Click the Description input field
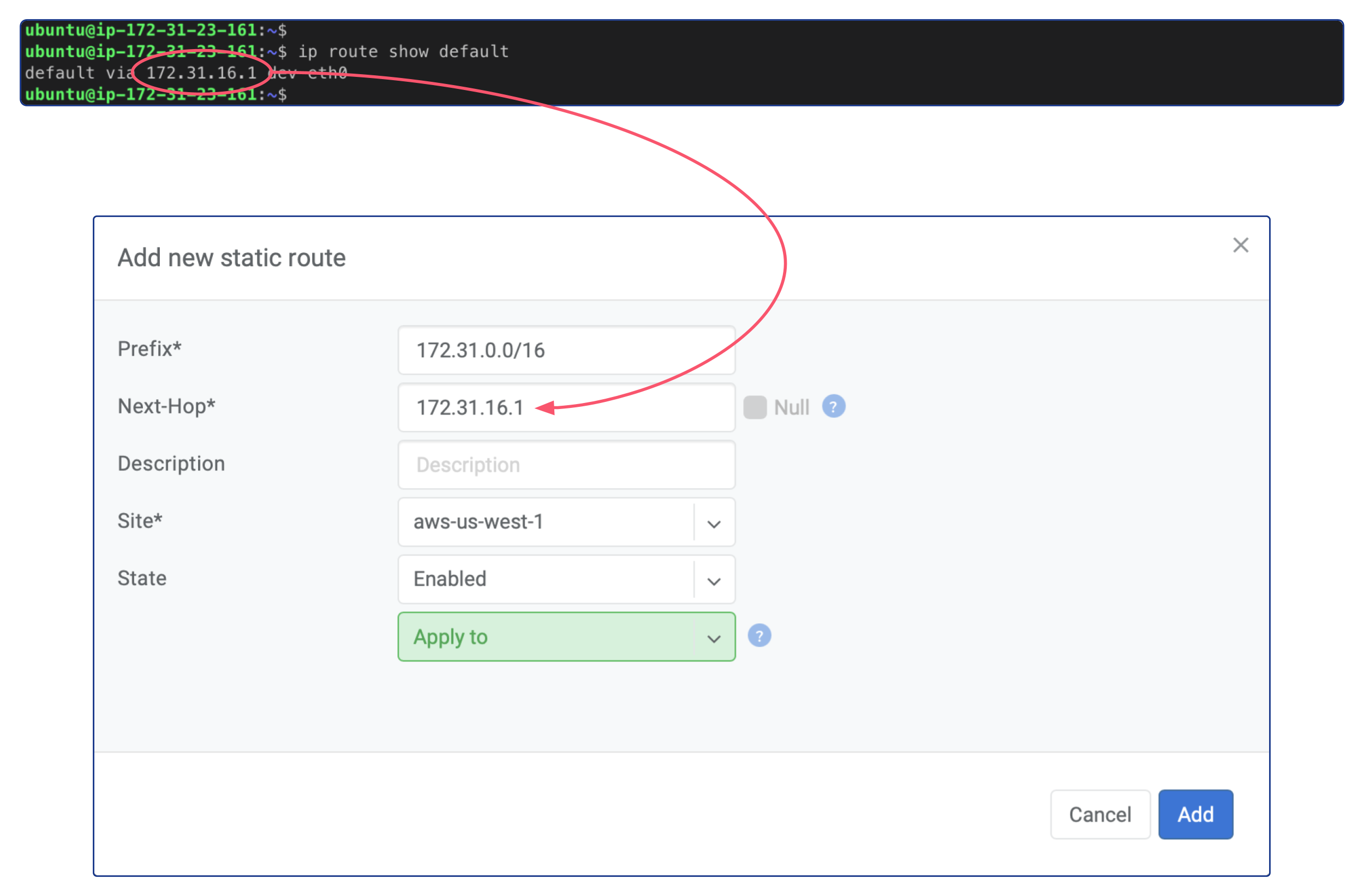The width and height of the screenshot is (1364, 896). [566, 465]
